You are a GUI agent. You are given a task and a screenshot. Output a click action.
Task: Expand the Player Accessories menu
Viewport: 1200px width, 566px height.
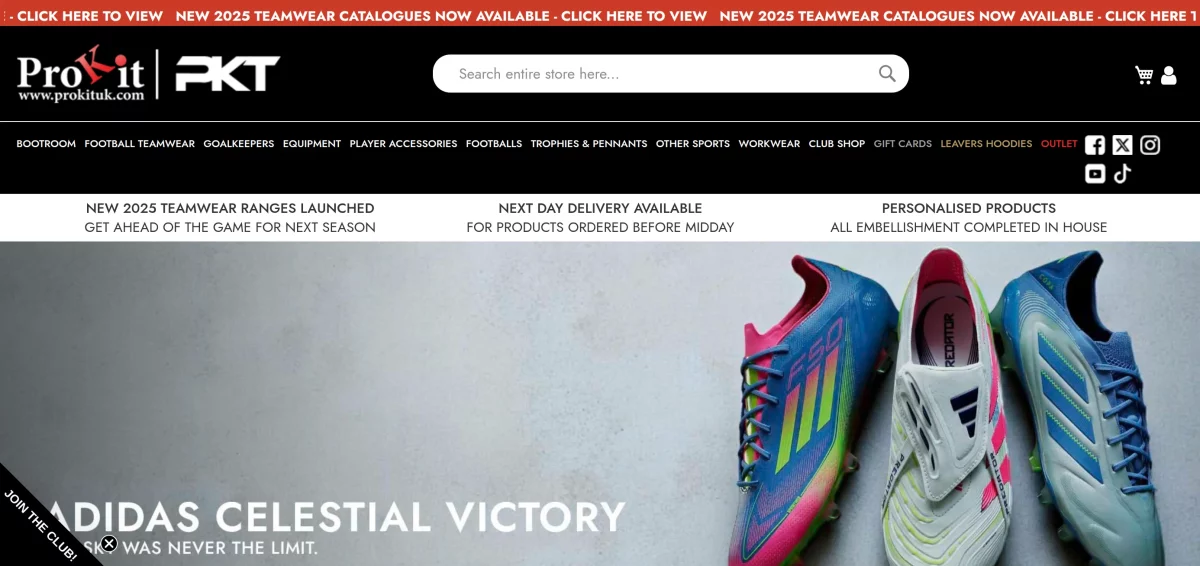[403, 144]
